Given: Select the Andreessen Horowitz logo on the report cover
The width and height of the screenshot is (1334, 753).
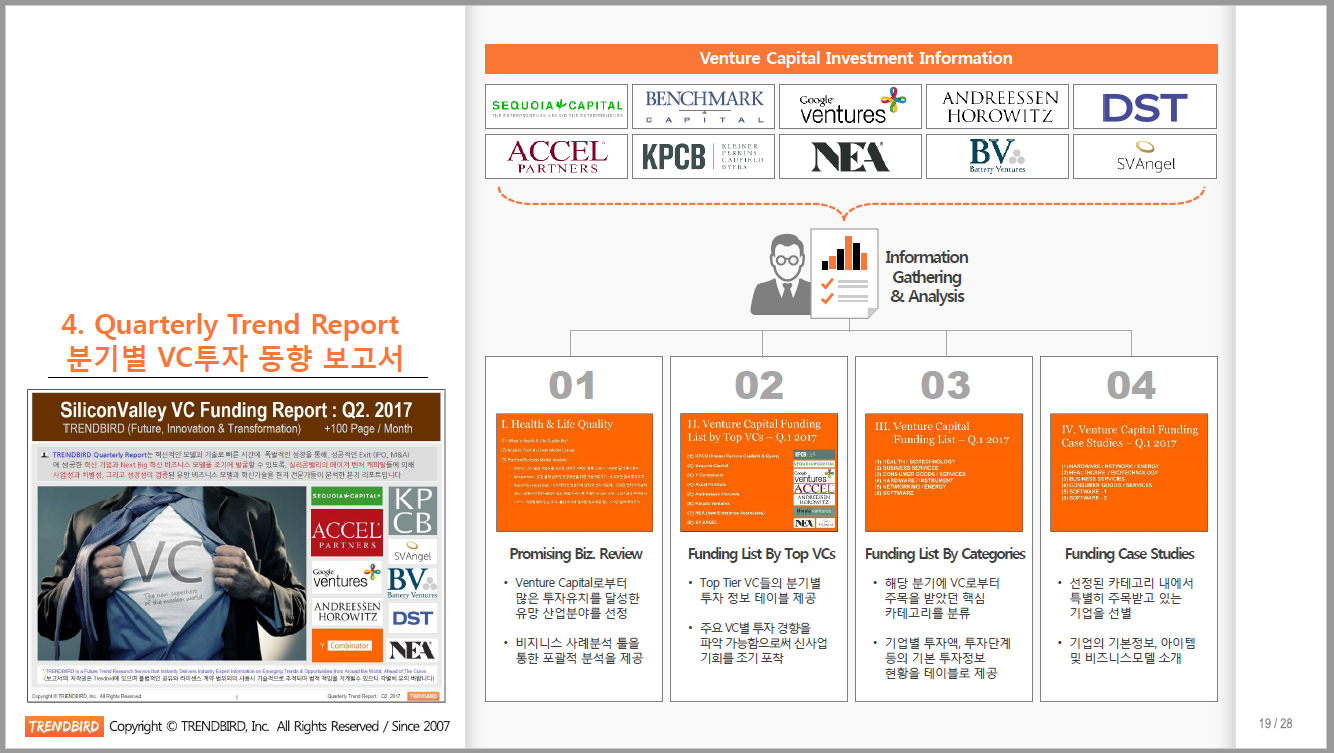Looking at the screenshot, I should [x=346, y=612].
